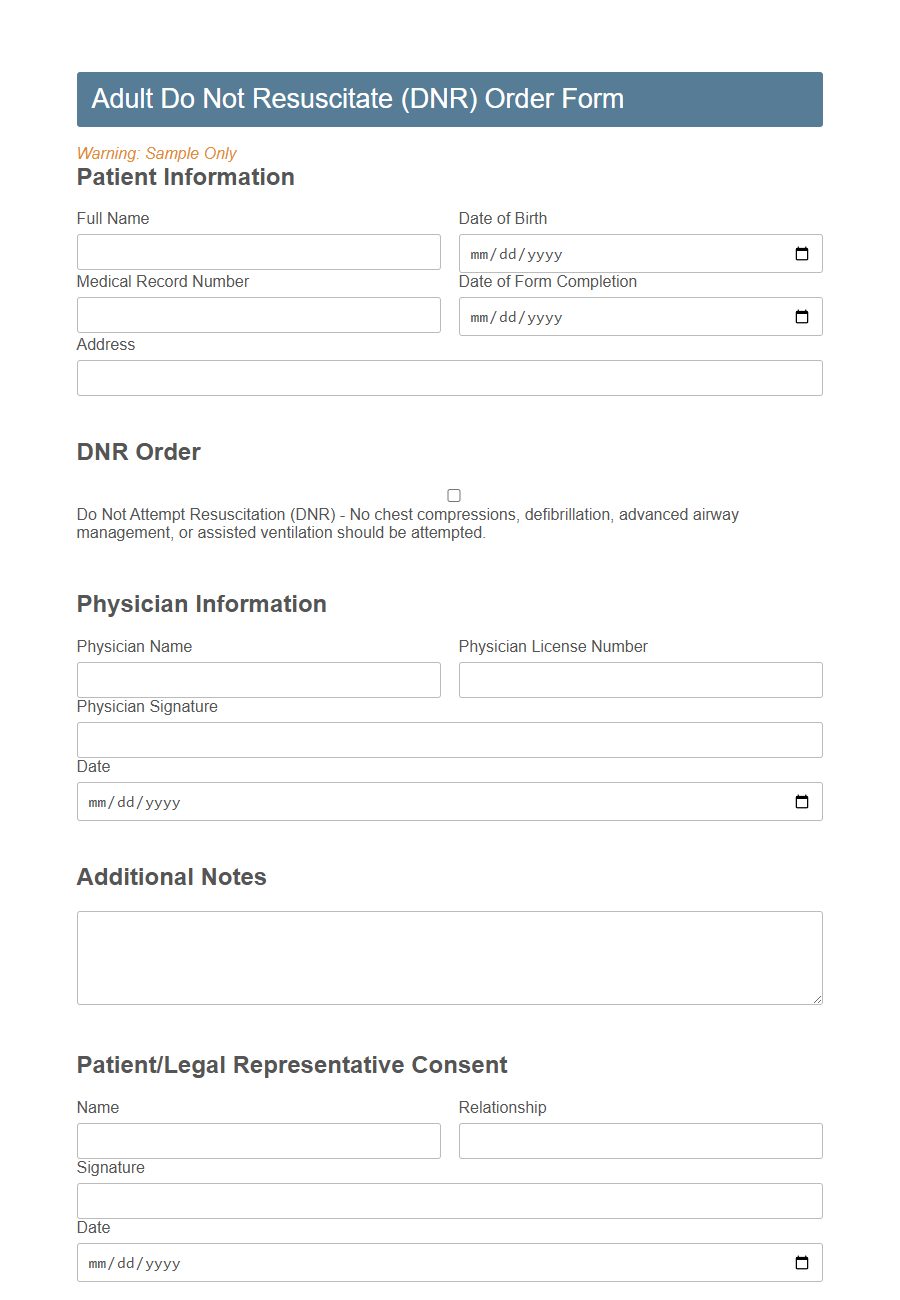Click the Adult DNR Order Form title banner
The image size is (900, 1300).
coord(449,99)
